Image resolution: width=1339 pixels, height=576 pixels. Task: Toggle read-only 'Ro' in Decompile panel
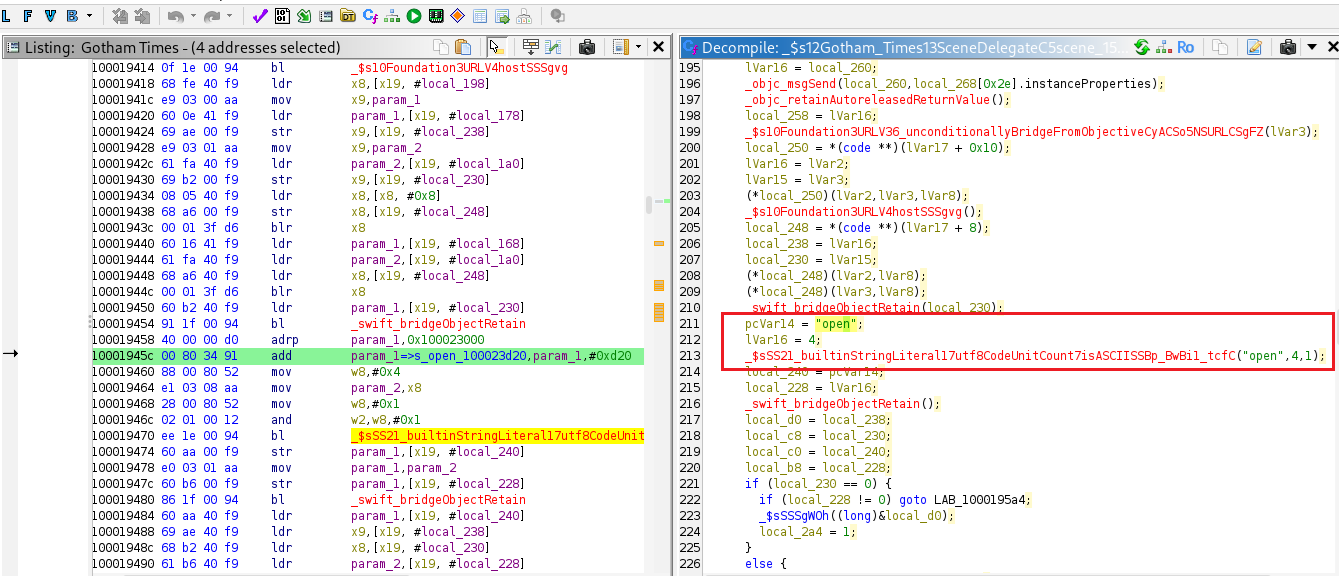[x=1185, y=47]
